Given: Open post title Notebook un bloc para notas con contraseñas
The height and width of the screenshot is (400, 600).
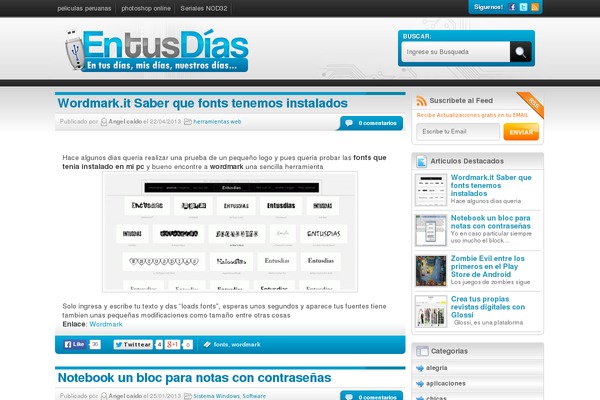Looking at the screenshot, I should [x=194, y=377].
